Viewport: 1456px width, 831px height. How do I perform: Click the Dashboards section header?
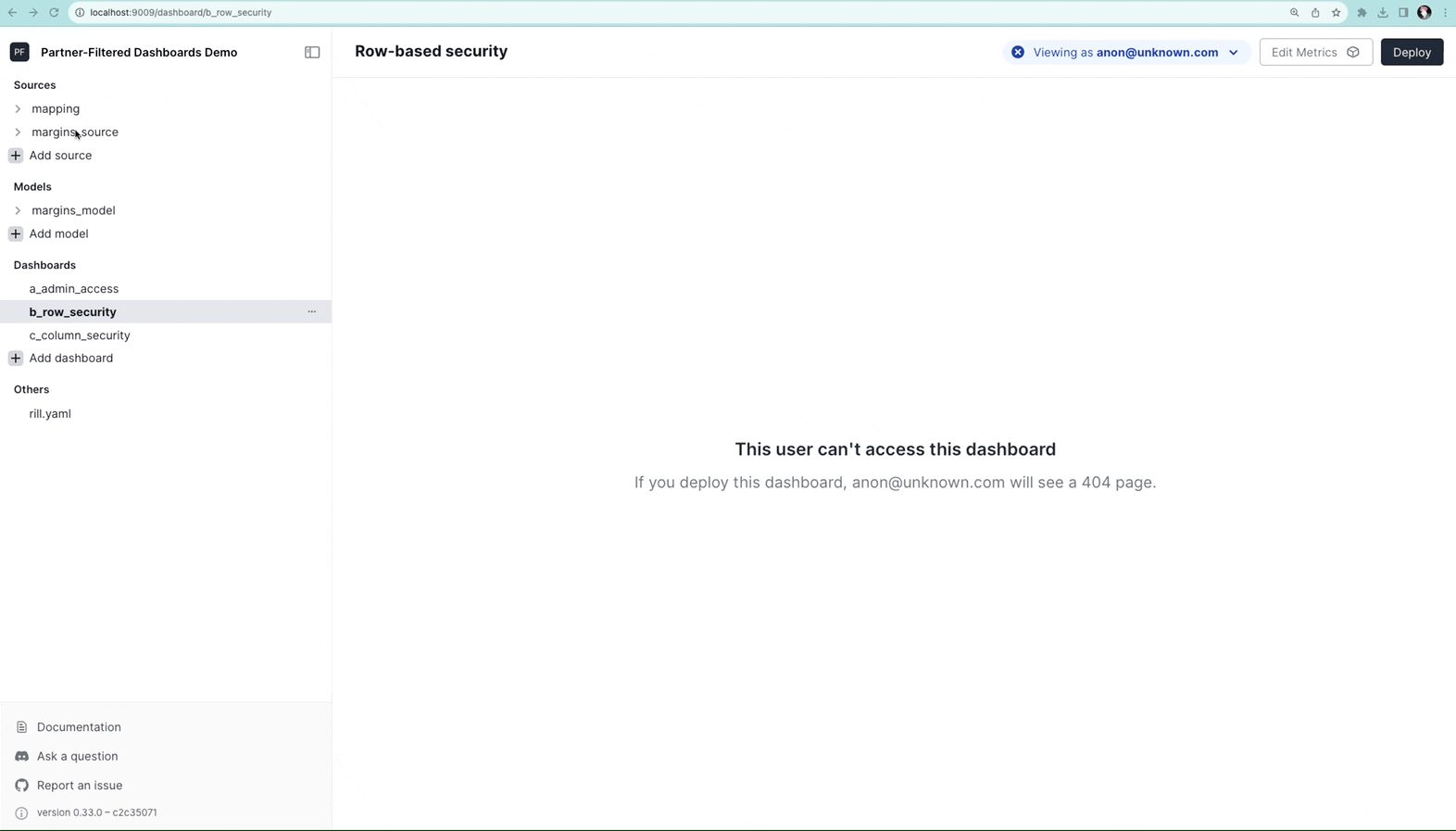click(x=44, y=266)
